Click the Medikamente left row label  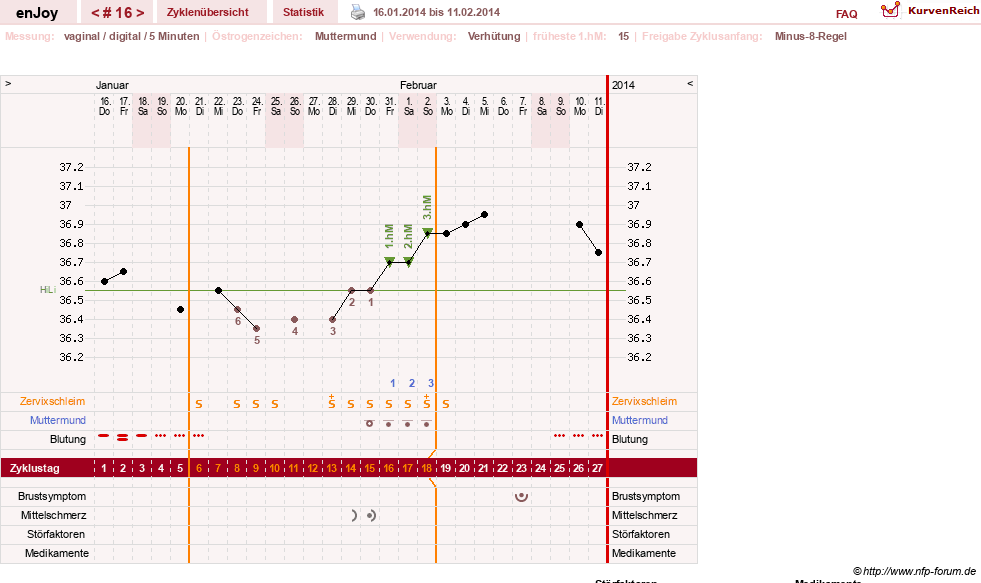56,553
